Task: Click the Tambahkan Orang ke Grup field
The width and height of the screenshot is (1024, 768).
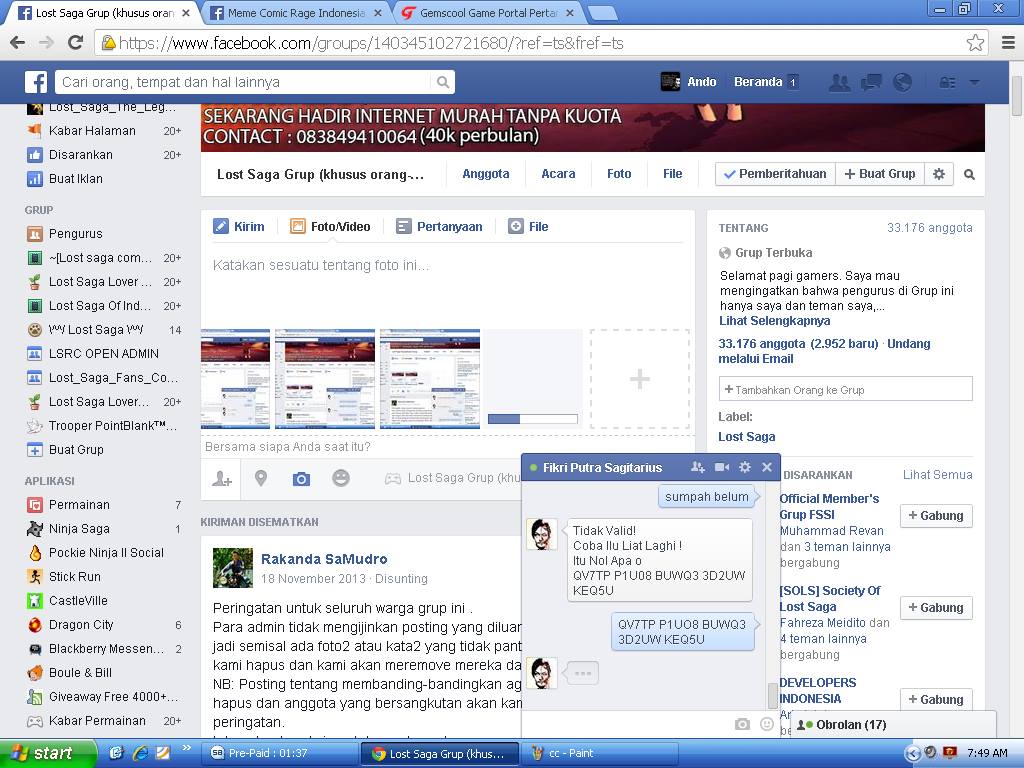Action: tap(846, 389)
